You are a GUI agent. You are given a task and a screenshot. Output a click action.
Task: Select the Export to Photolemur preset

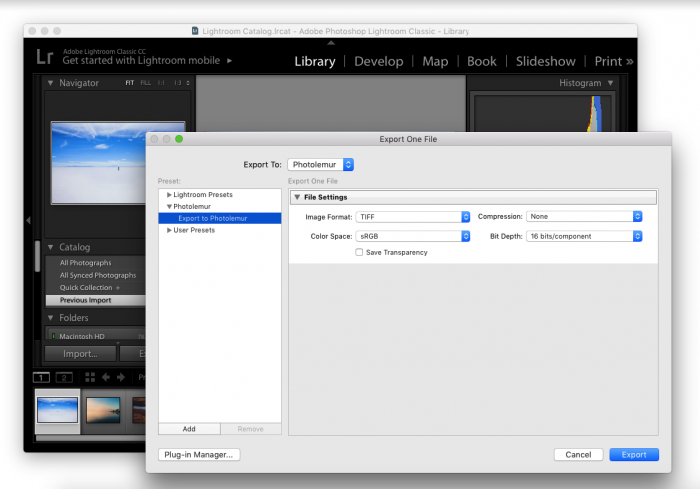(220, 218)
